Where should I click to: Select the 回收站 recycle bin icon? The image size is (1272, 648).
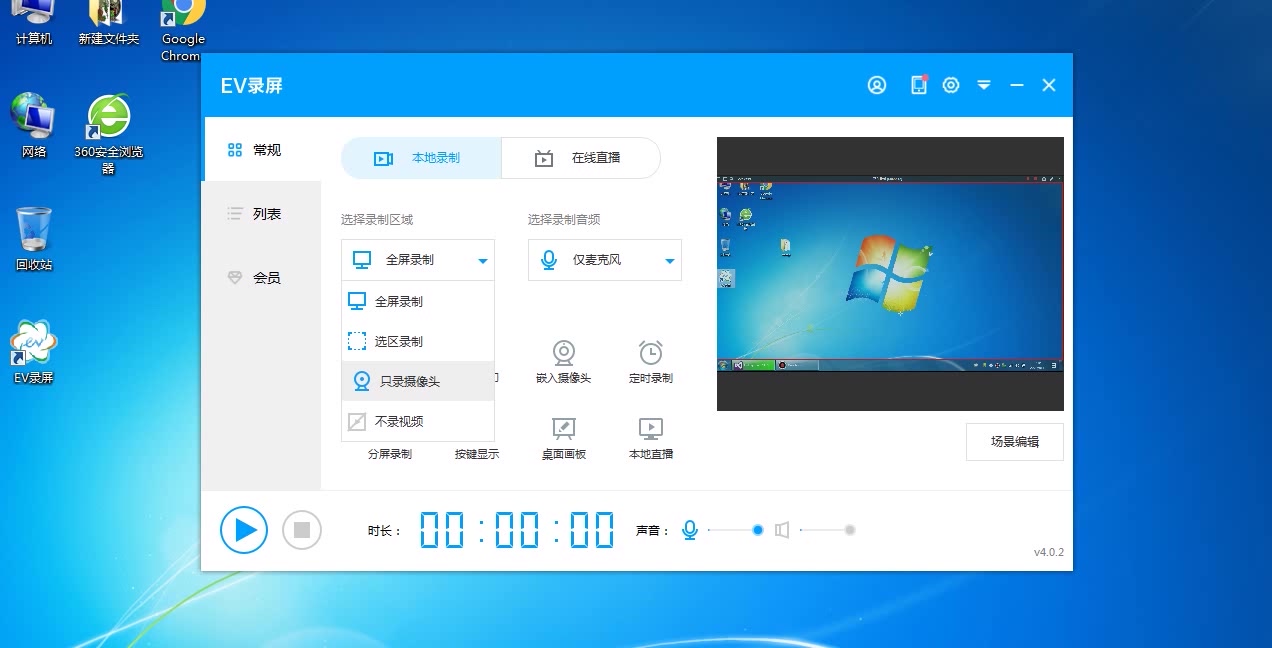tap(34, 239)
